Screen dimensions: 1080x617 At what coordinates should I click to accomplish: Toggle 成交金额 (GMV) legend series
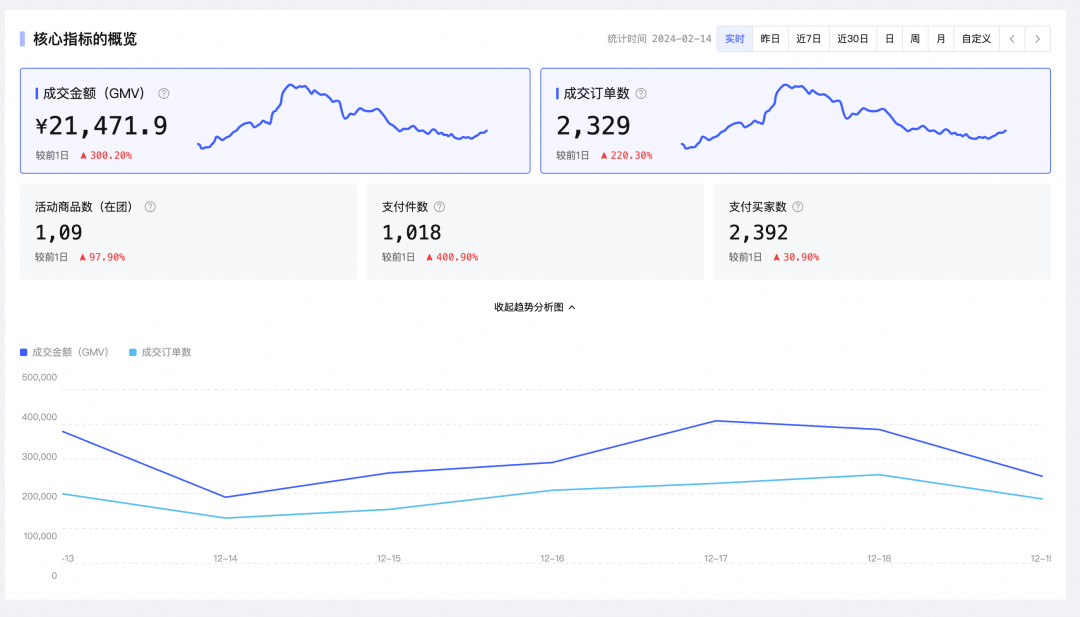coord(64,352)
